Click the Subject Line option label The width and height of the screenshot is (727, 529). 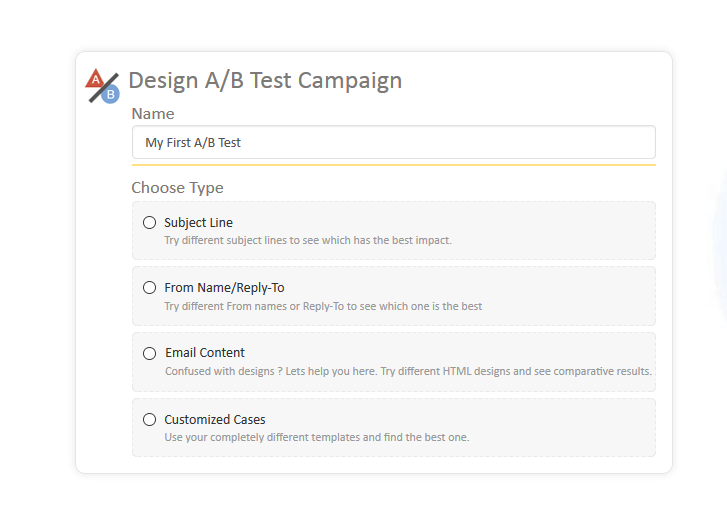coord(198,222)
